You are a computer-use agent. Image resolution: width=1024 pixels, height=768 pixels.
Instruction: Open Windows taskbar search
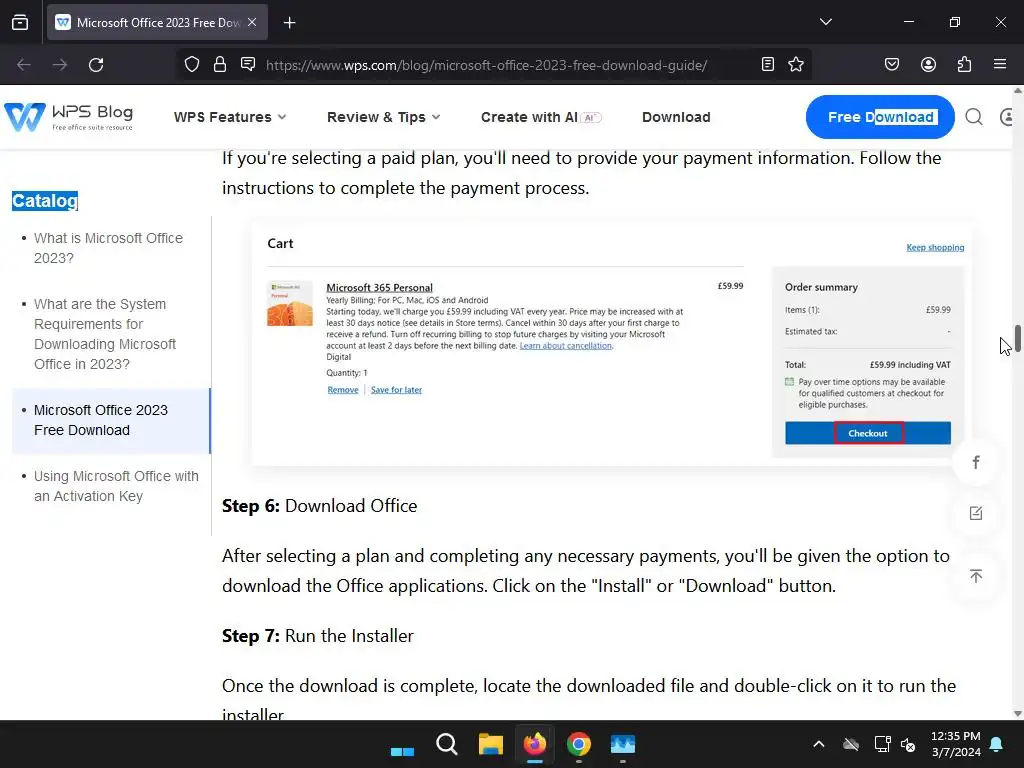(x=447, y=744)
